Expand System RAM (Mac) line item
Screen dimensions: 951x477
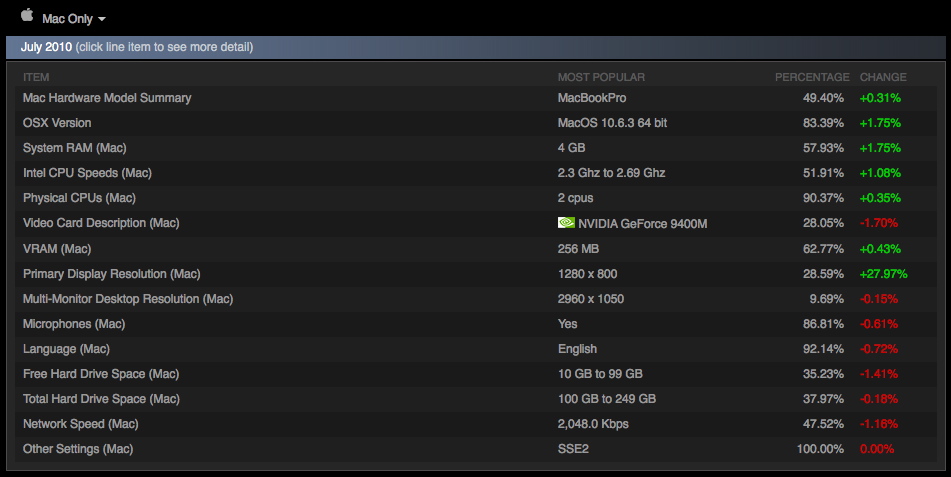pyautogui.click(x=476, y=147)
